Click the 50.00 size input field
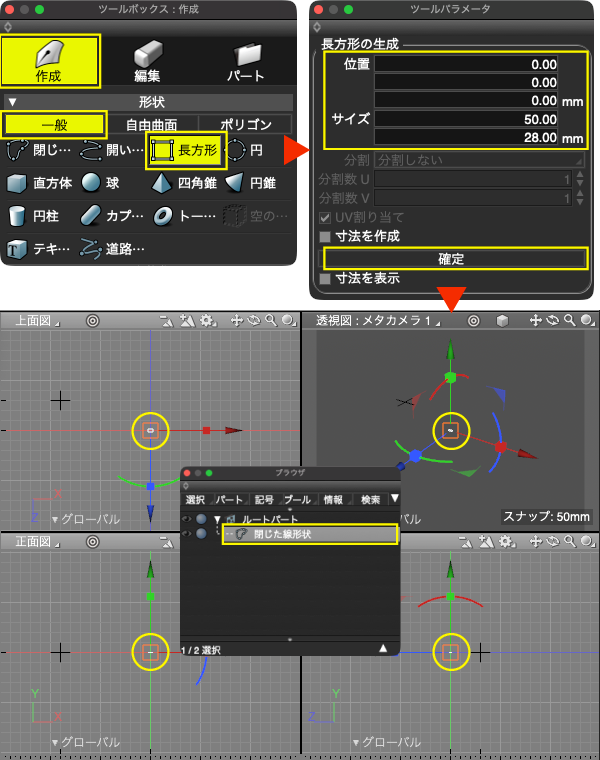 (466, 119)
